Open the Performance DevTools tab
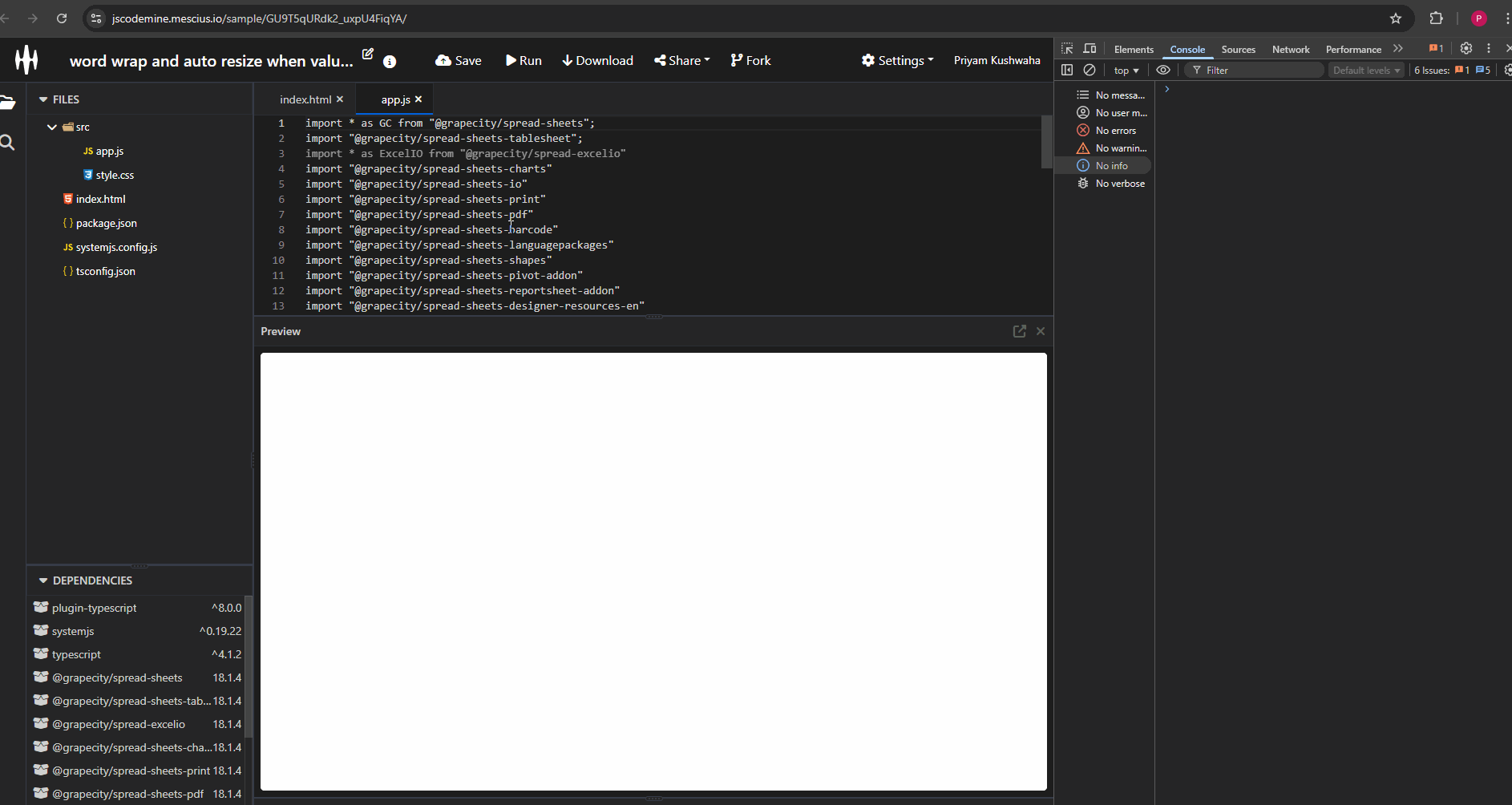This screenshot has height=805, width=1512. pos(1353,49)
